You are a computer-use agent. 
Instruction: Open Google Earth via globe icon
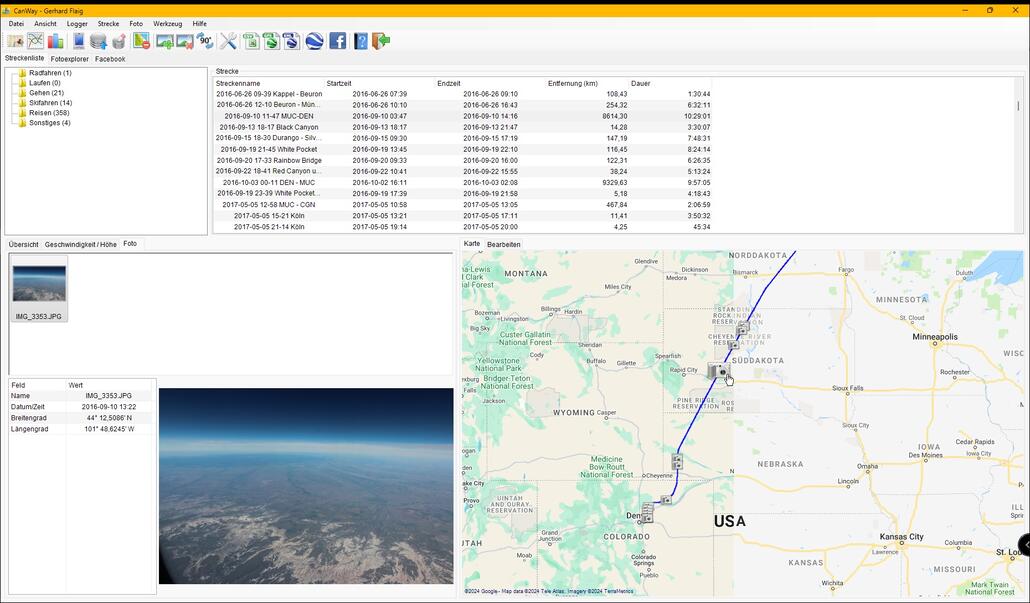pyautogui.click(x=314, y=41)
